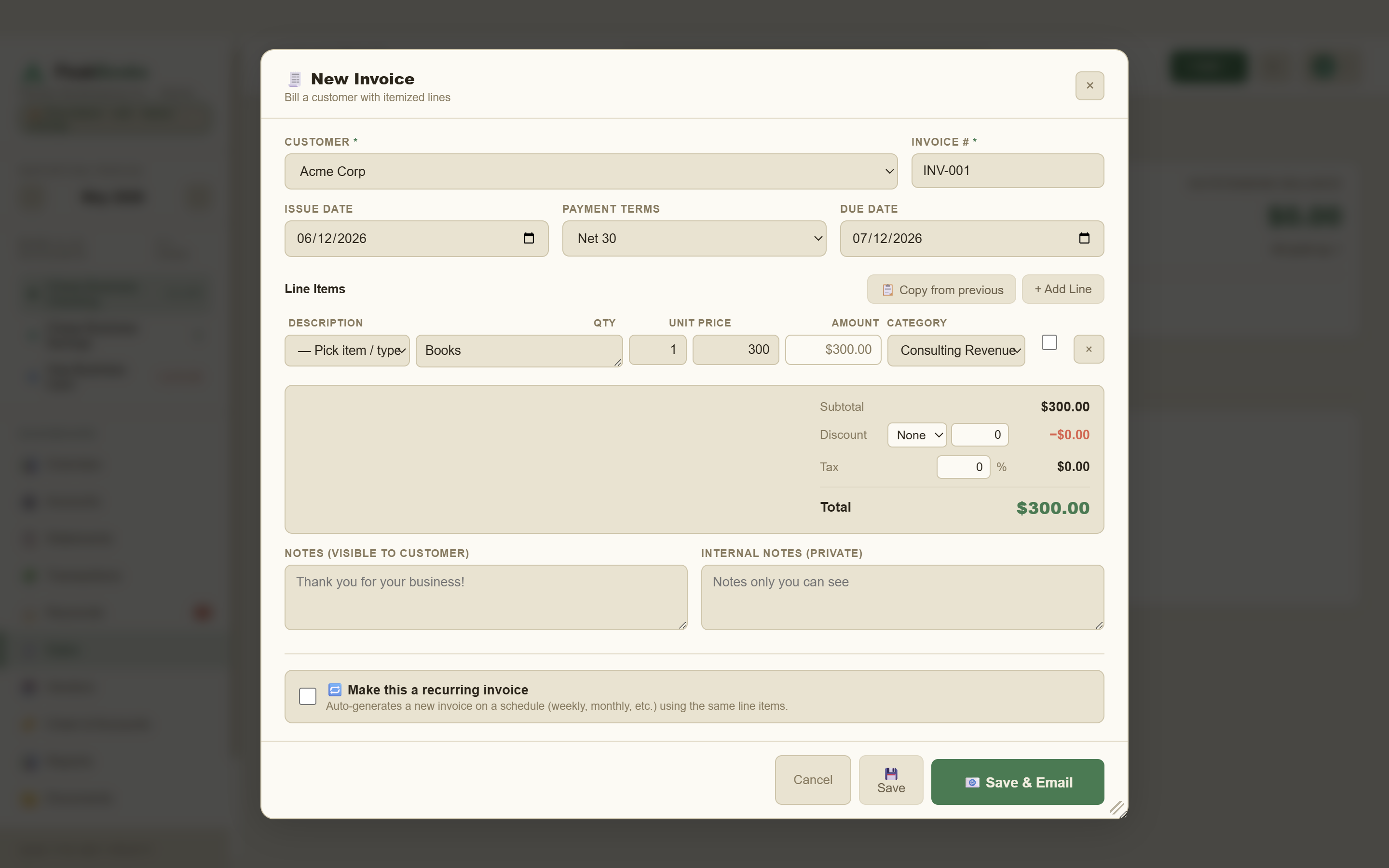Click the recurring invoice loop icon
1389x868 pixels.
(335, 690)
